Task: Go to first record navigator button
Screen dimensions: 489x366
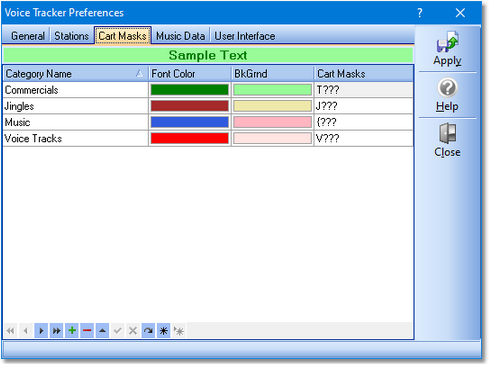Action: click(x=11, y=330)
